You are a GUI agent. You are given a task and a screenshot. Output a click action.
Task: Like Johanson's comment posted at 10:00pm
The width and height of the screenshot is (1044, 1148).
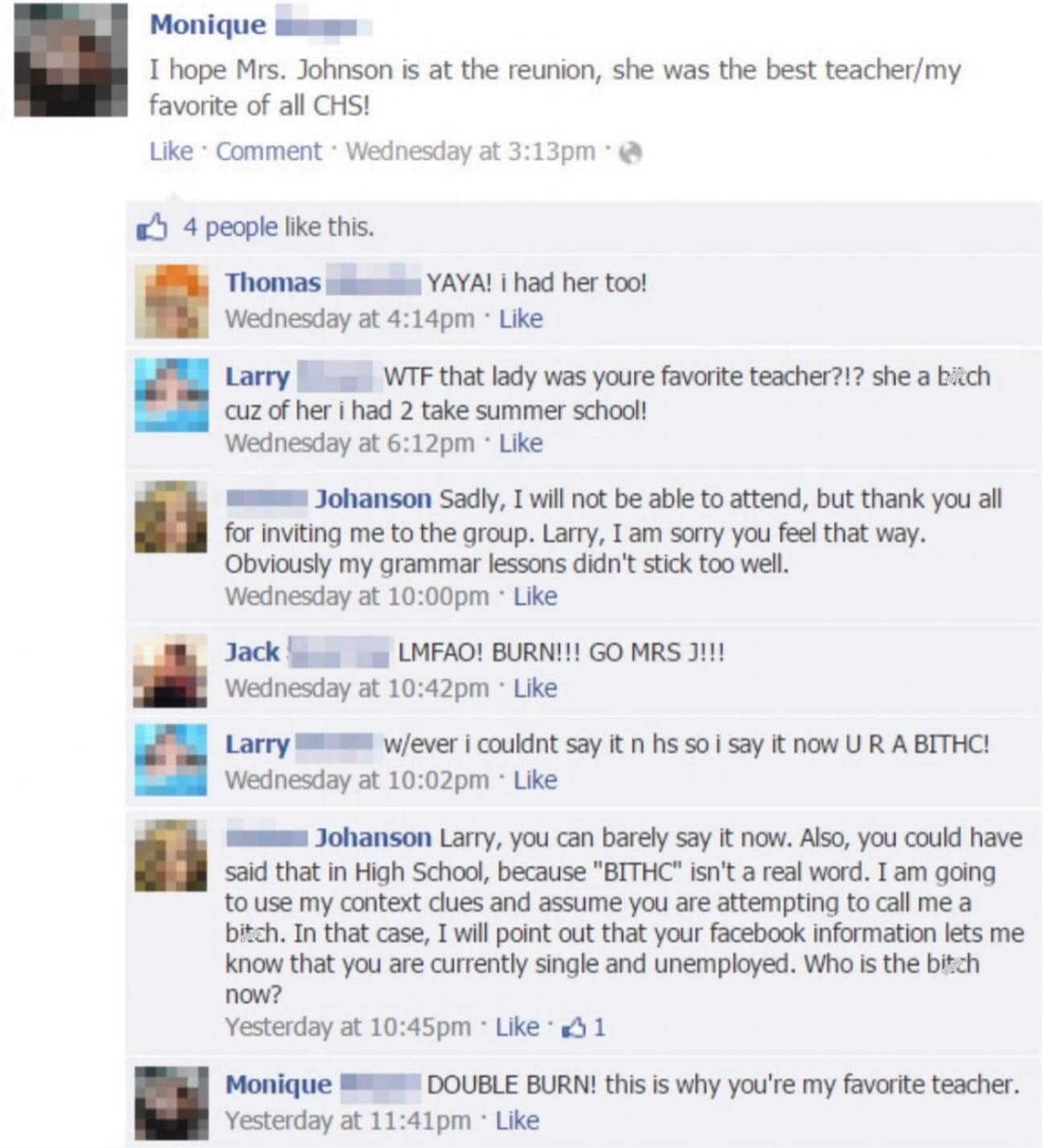(535, 597)
